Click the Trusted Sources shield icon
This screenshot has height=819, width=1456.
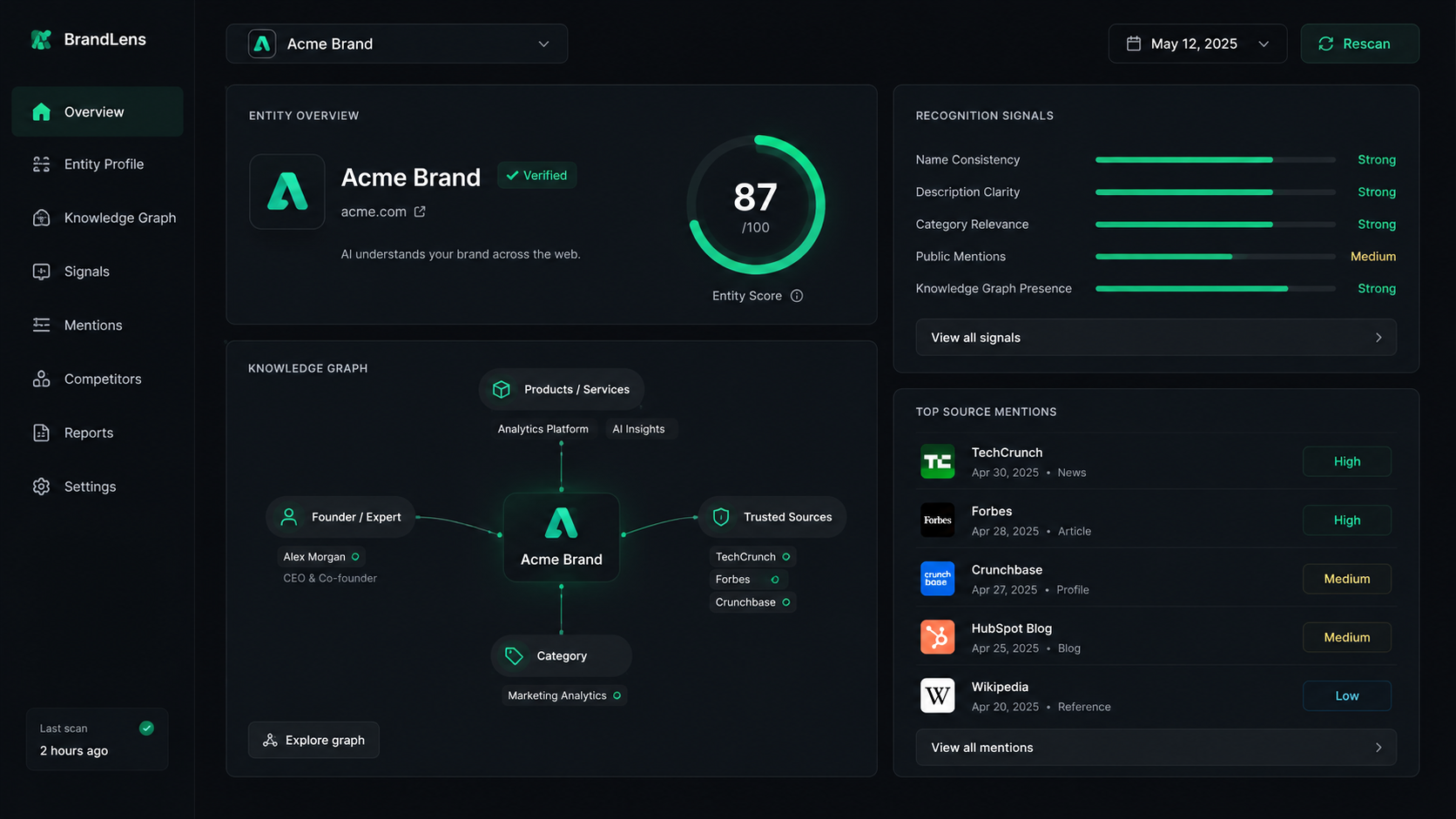pos(721,517)
